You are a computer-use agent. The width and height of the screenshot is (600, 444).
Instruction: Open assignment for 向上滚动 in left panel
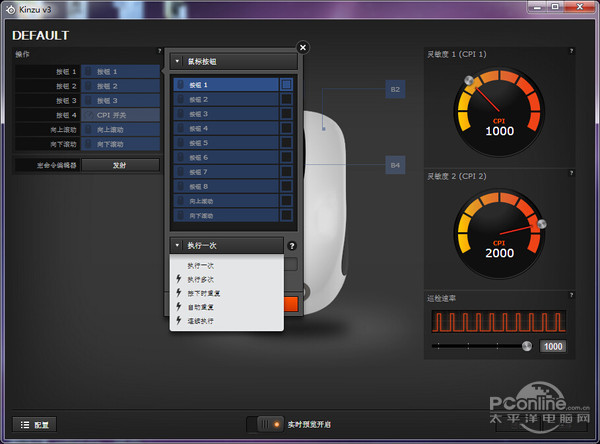pos(120,130)
